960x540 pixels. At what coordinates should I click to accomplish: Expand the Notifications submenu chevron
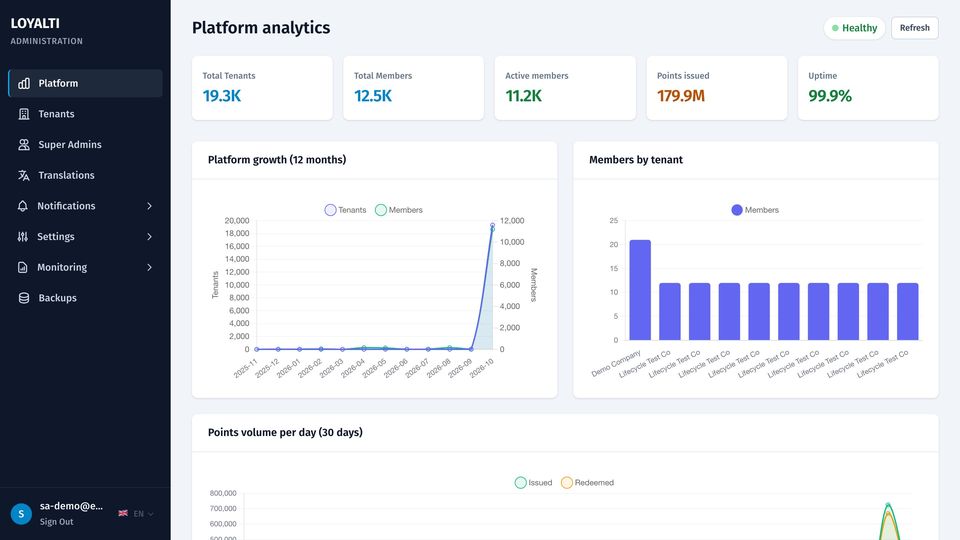pos(149,206)
